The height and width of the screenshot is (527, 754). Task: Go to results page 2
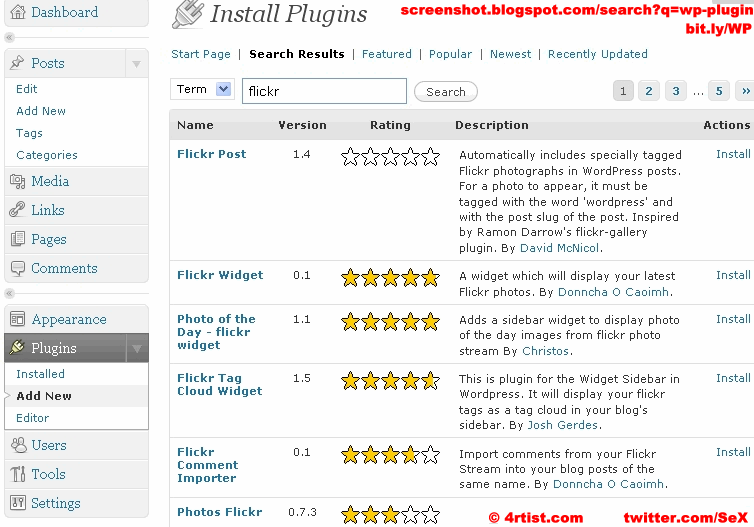(649, 91)
